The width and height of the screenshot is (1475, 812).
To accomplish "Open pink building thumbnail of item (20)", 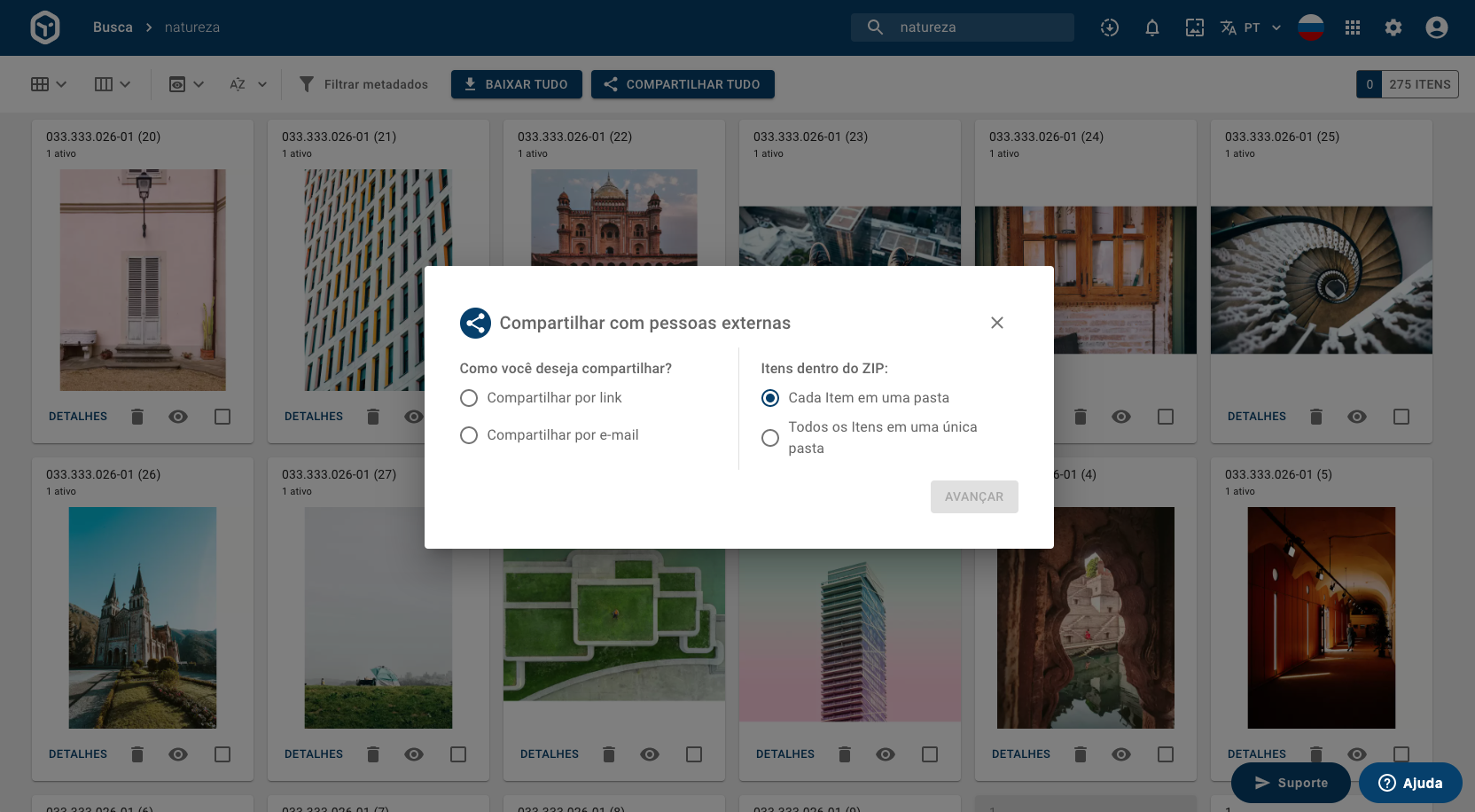I will pyautogui.click(x=143, y=280).
